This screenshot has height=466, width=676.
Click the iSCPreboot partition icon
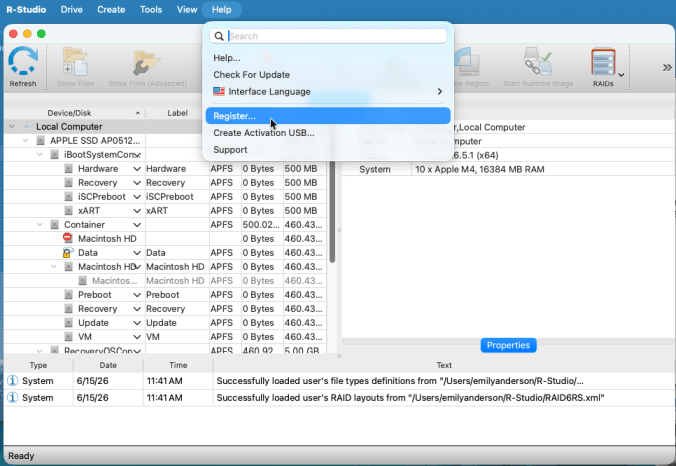[x=69, y=197]
